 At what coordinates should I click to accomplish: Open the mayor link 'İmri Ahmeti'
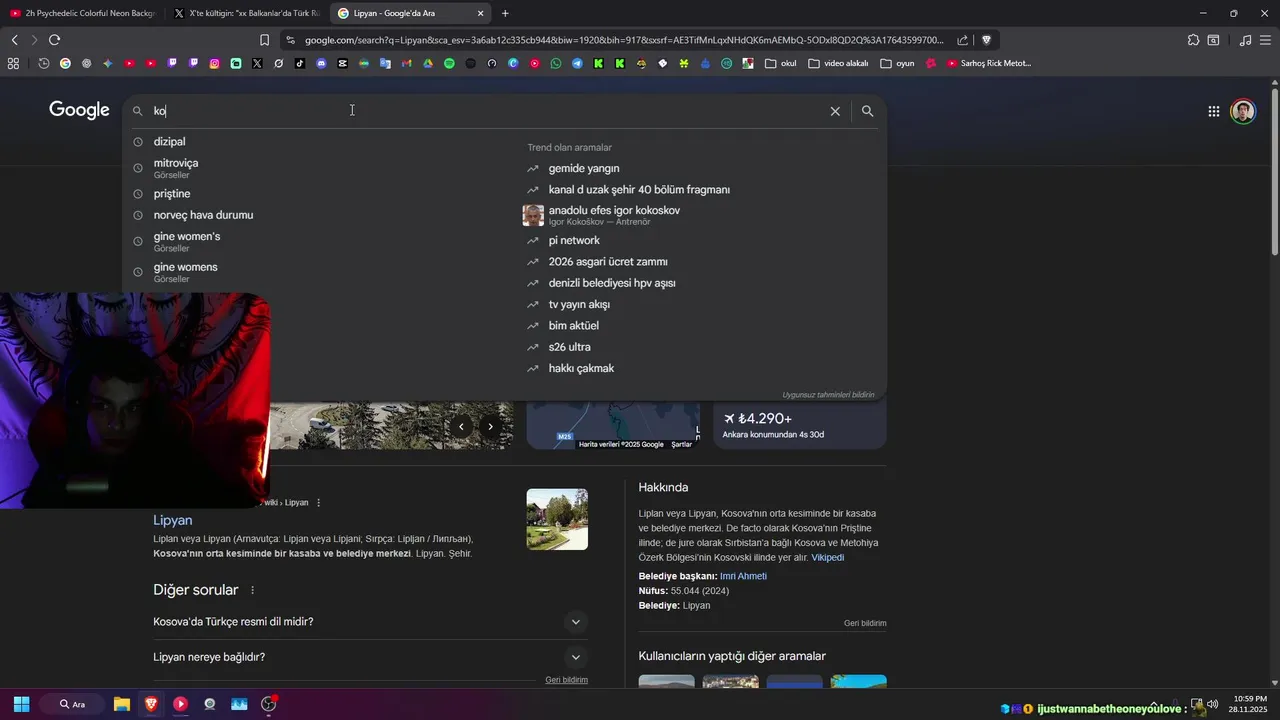pyautogui.click(x=743, y=576)
